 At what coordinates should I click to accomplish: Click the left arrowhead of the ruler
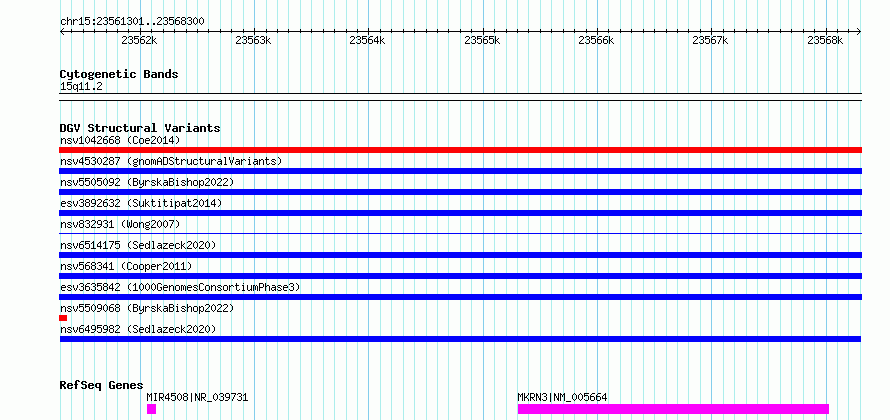pos(62,32)
